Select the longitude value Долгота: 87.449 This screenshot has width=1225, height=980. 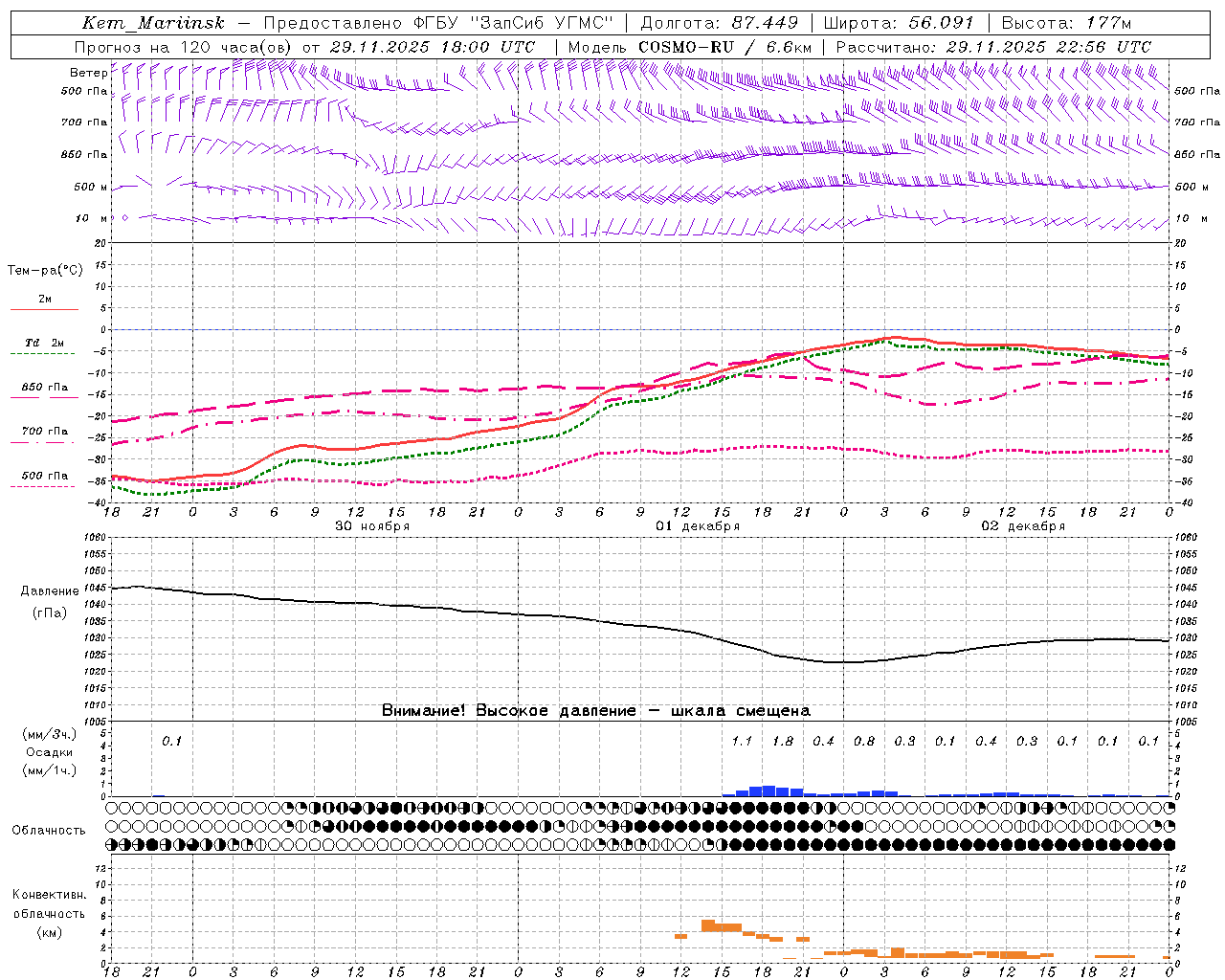[x=719, y=23]
